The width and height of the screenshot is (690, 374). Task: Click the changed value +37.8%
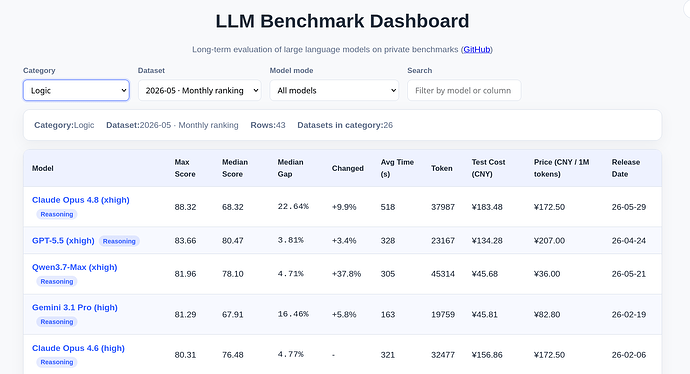[x=346, y=274]
